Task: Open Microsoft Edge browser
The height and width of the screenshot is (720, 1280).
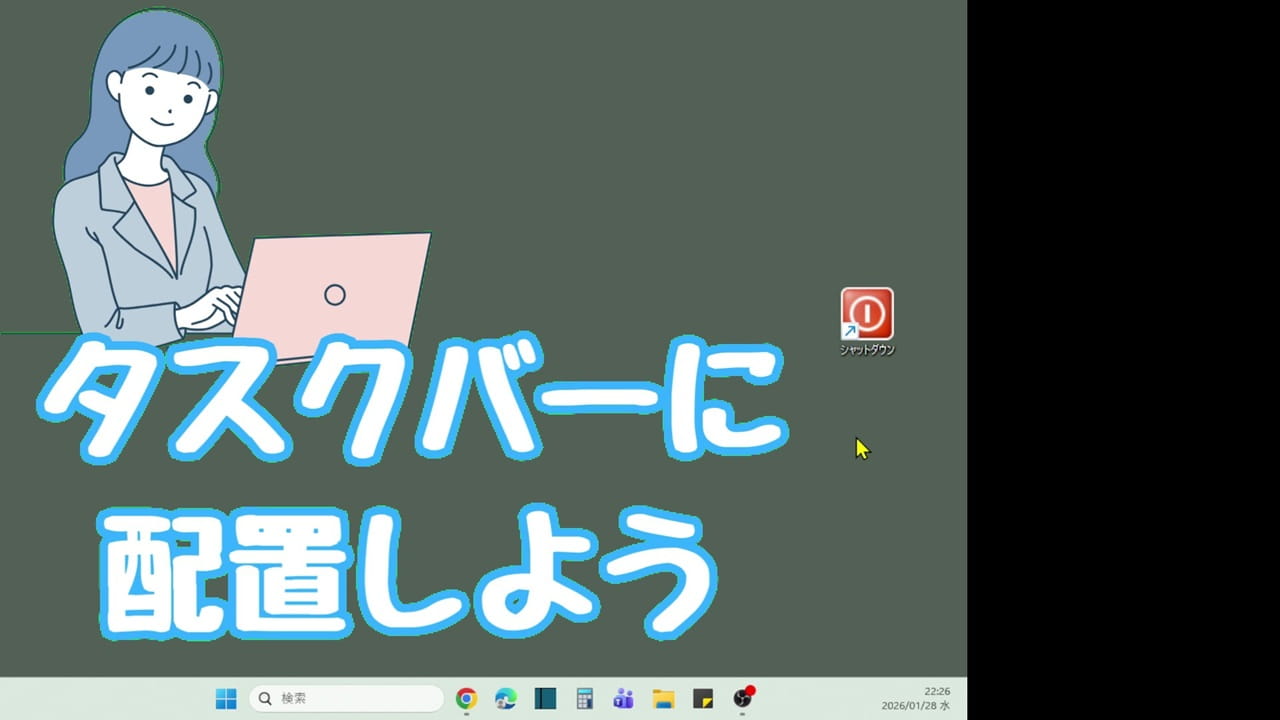Action: point(505,699)
